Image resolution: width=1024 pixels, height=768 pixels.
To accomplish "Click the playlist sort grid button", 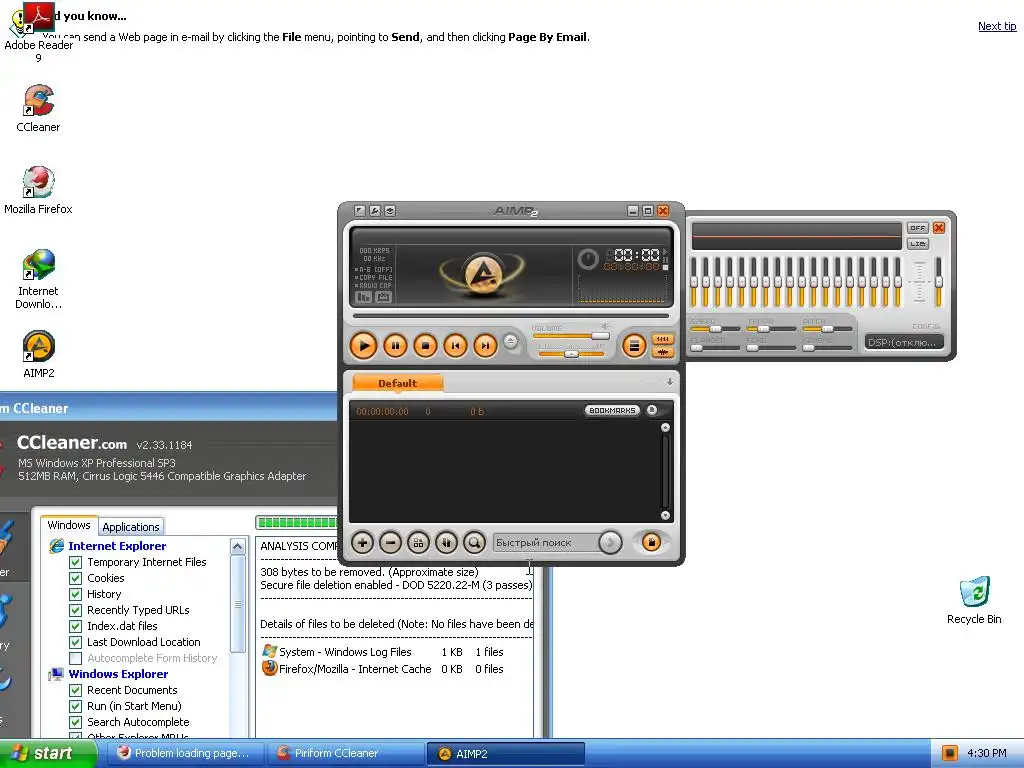I will (x=419, y=542).
